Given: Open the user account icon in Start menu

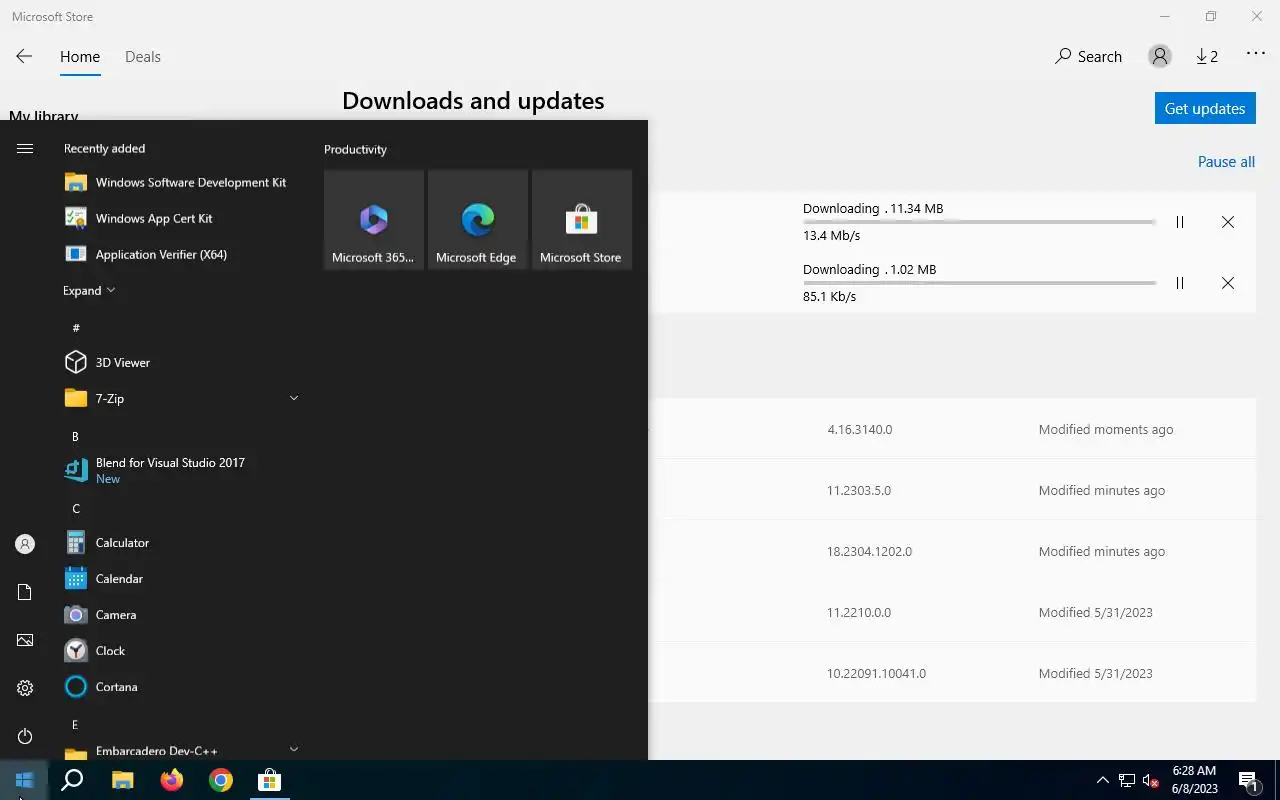Looking at the screenshot, I should [25, 544].
